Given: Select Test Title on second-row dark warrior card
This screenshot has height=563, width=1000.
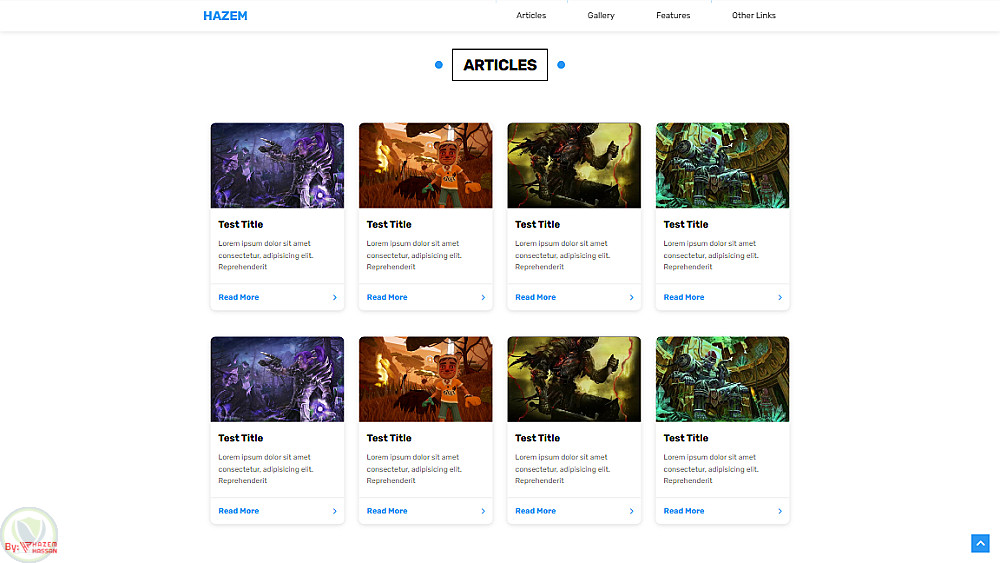Looking at the screenshot, I should (x=538, y=438).
